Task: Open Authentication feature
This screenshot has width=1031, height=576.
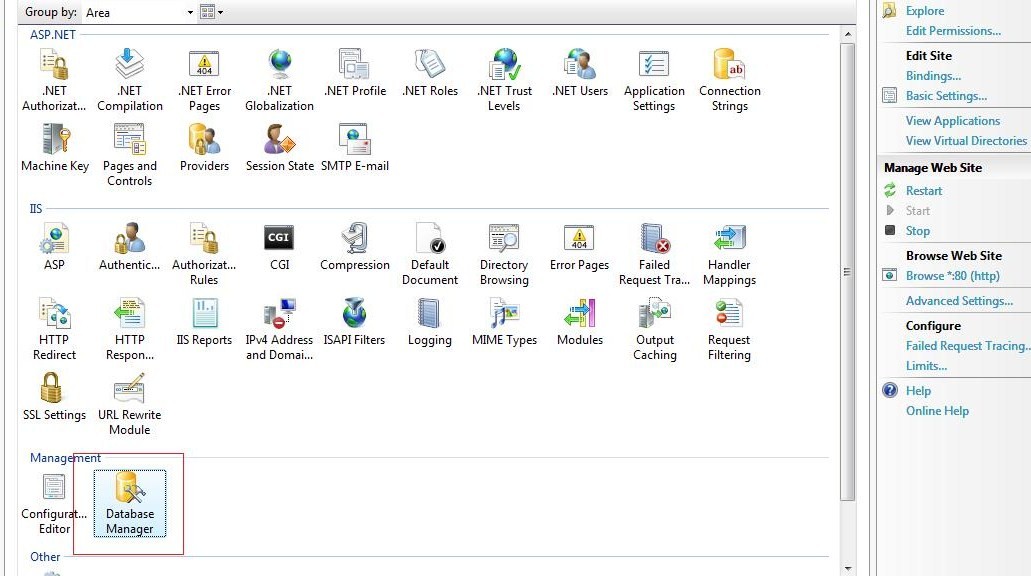Action: pyautogui.click(x=130, y=247)
